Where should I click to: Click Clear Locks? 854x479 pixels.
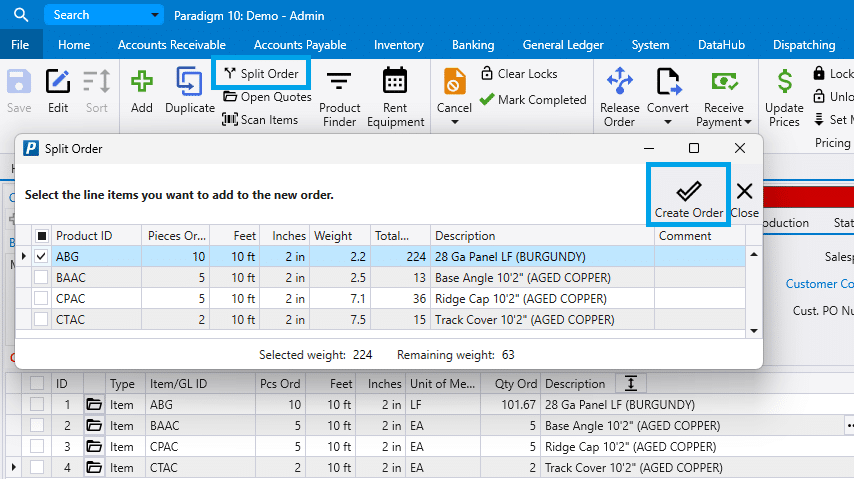tap(519, 74)
